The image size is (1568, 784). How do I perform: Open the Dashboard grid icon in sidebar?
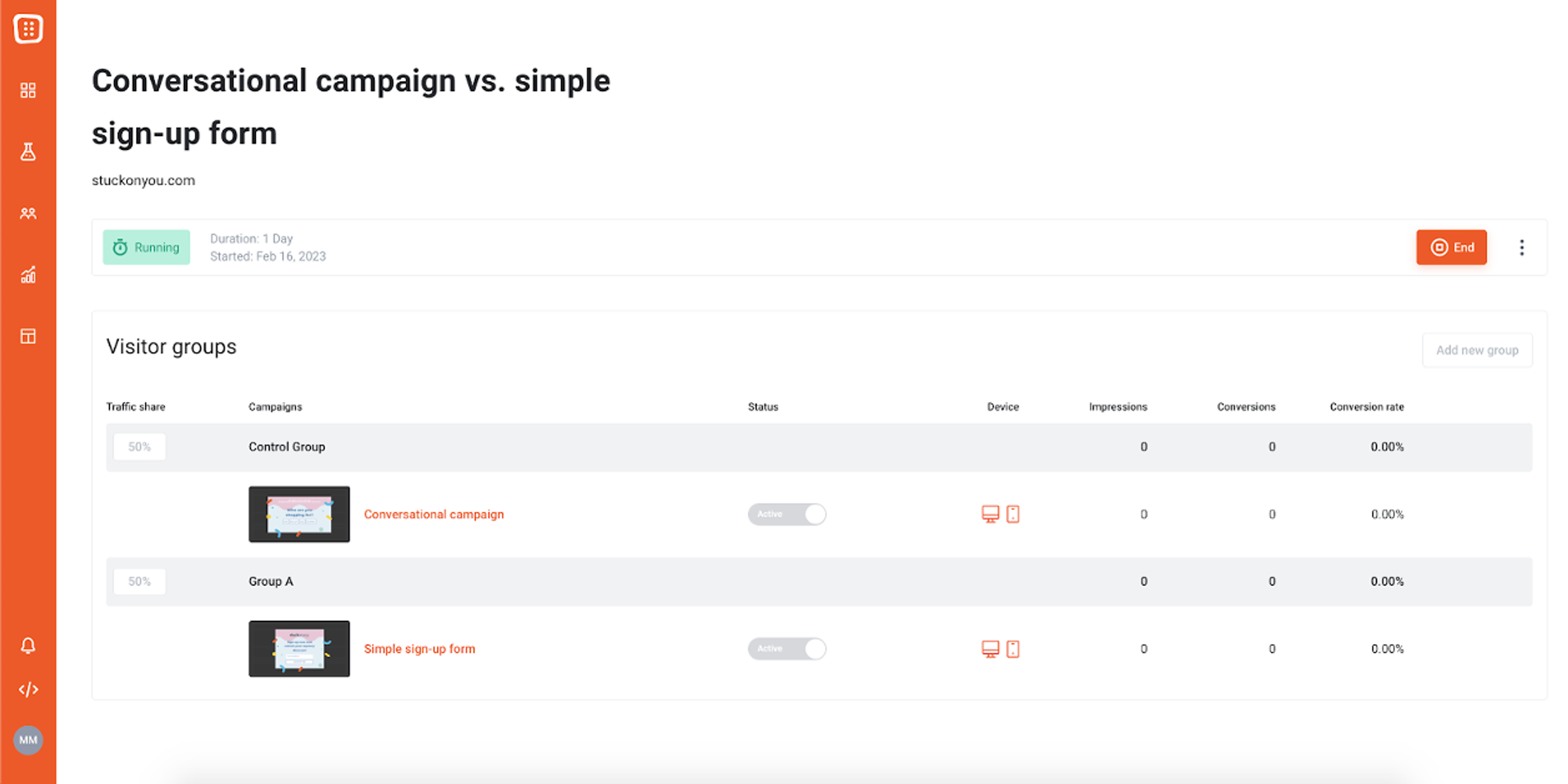[28, 90]
